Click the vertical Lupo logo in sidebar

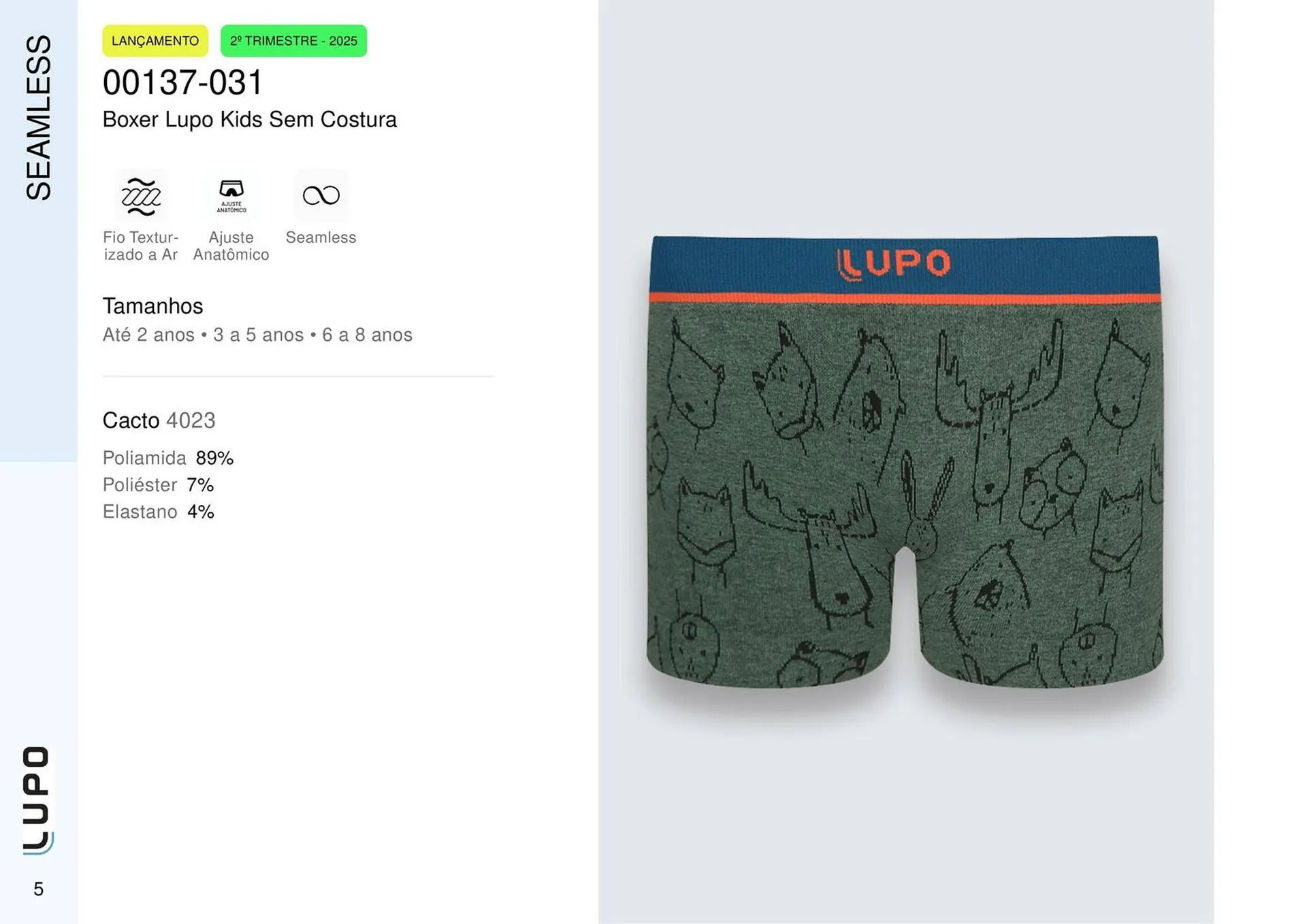pos(37,800)
